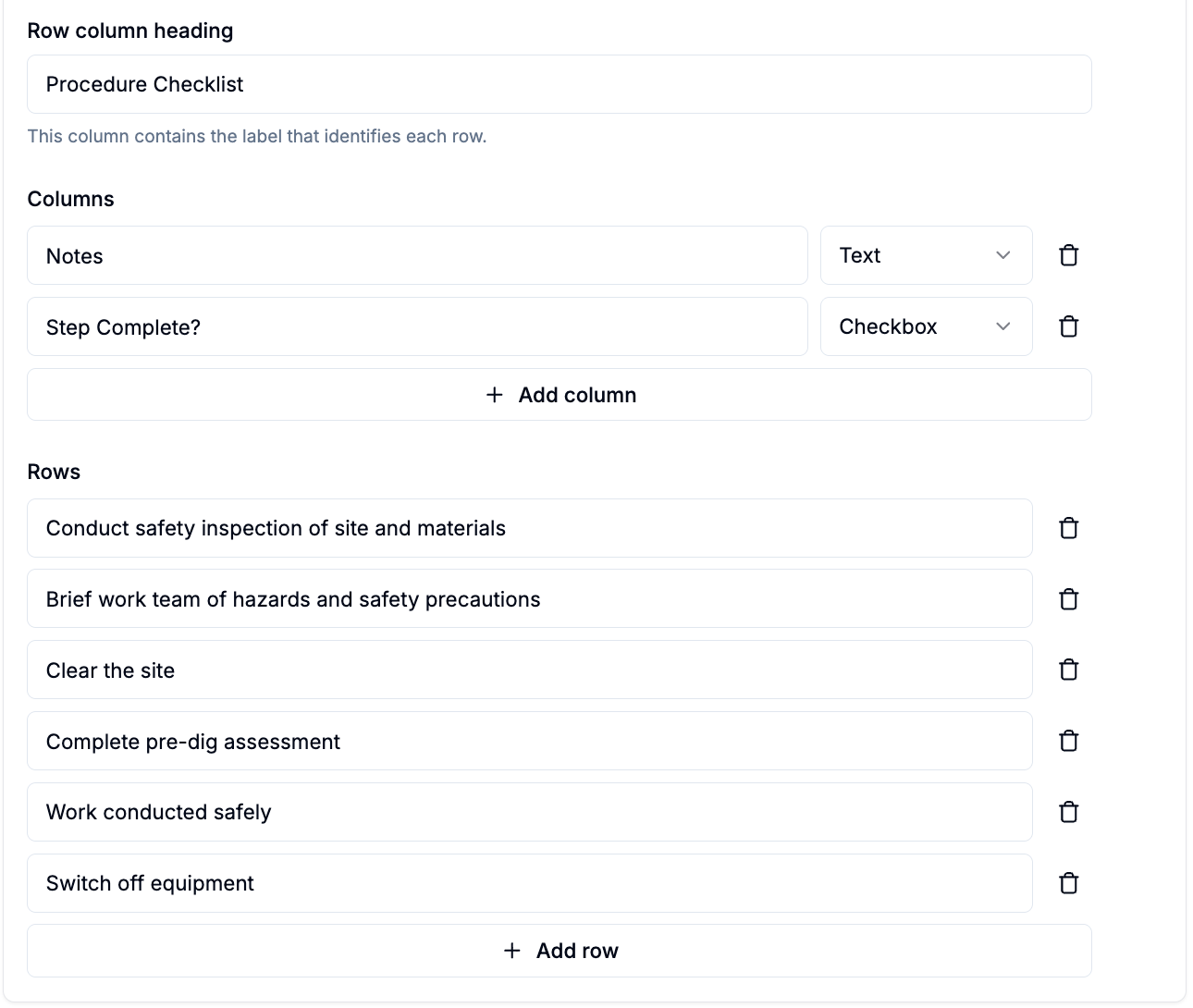Delete the Brief work team row
The width and height of the screenshot is (1193, 1008).
[1068, 599]
